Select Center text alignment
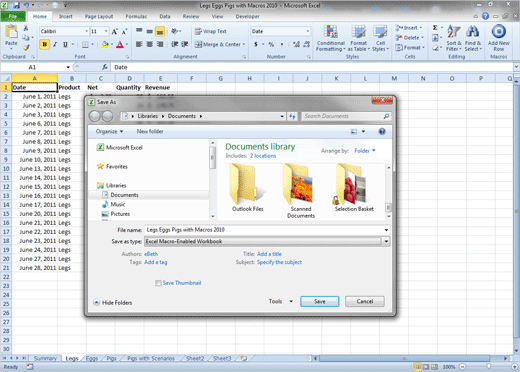The image size is (520, 372). tap(150, 44)
